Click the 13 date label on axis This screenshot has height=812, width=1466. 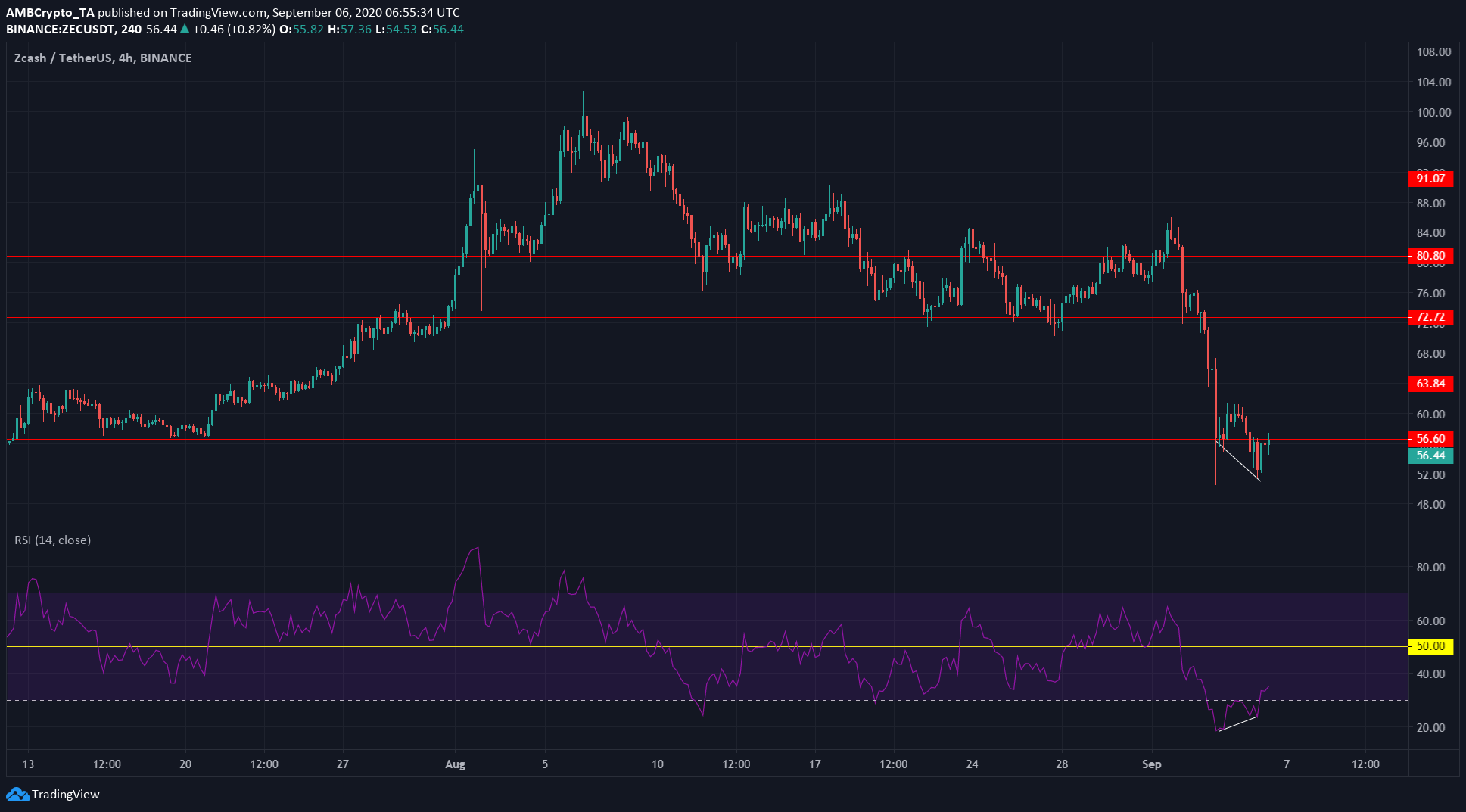click(x=28, y=764)
